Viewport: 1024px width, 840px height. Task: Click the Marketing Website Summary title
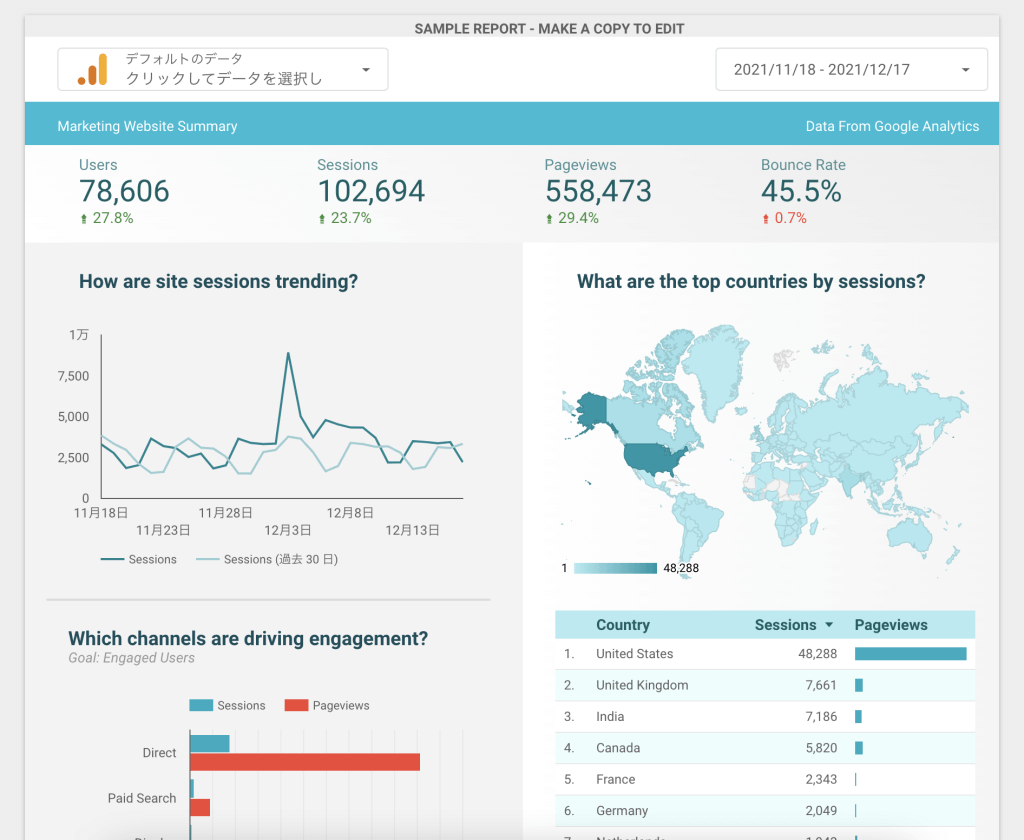coord(147,126)
